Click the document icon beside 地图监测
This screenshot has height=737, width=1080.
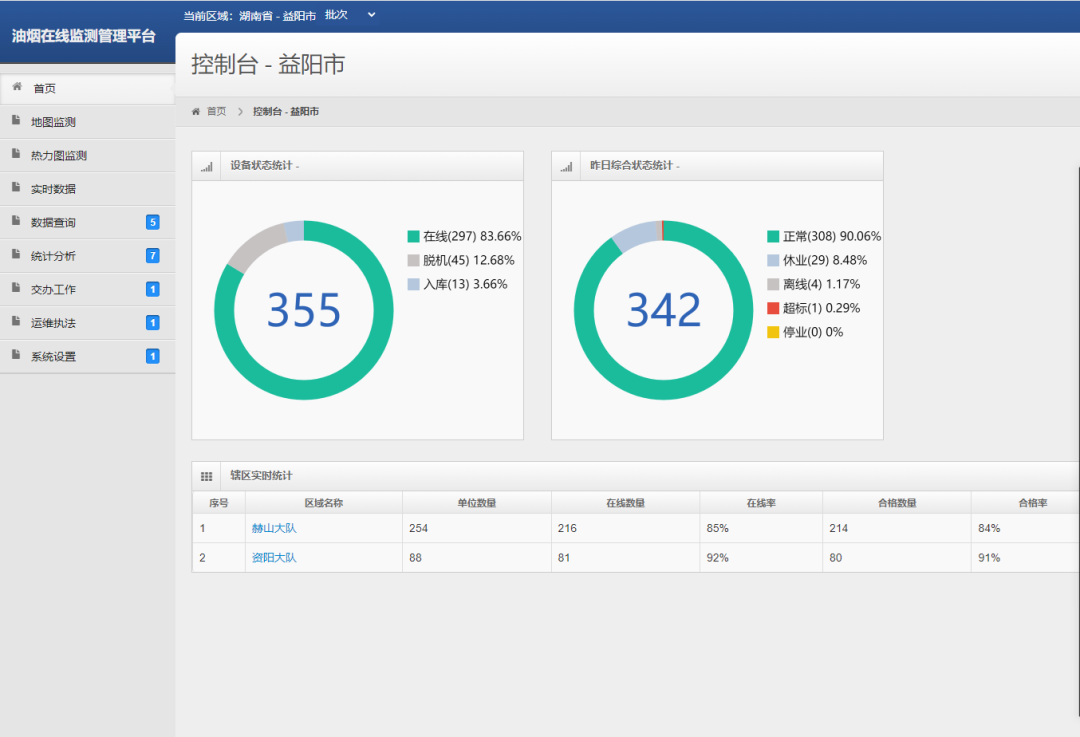point(16,121)
